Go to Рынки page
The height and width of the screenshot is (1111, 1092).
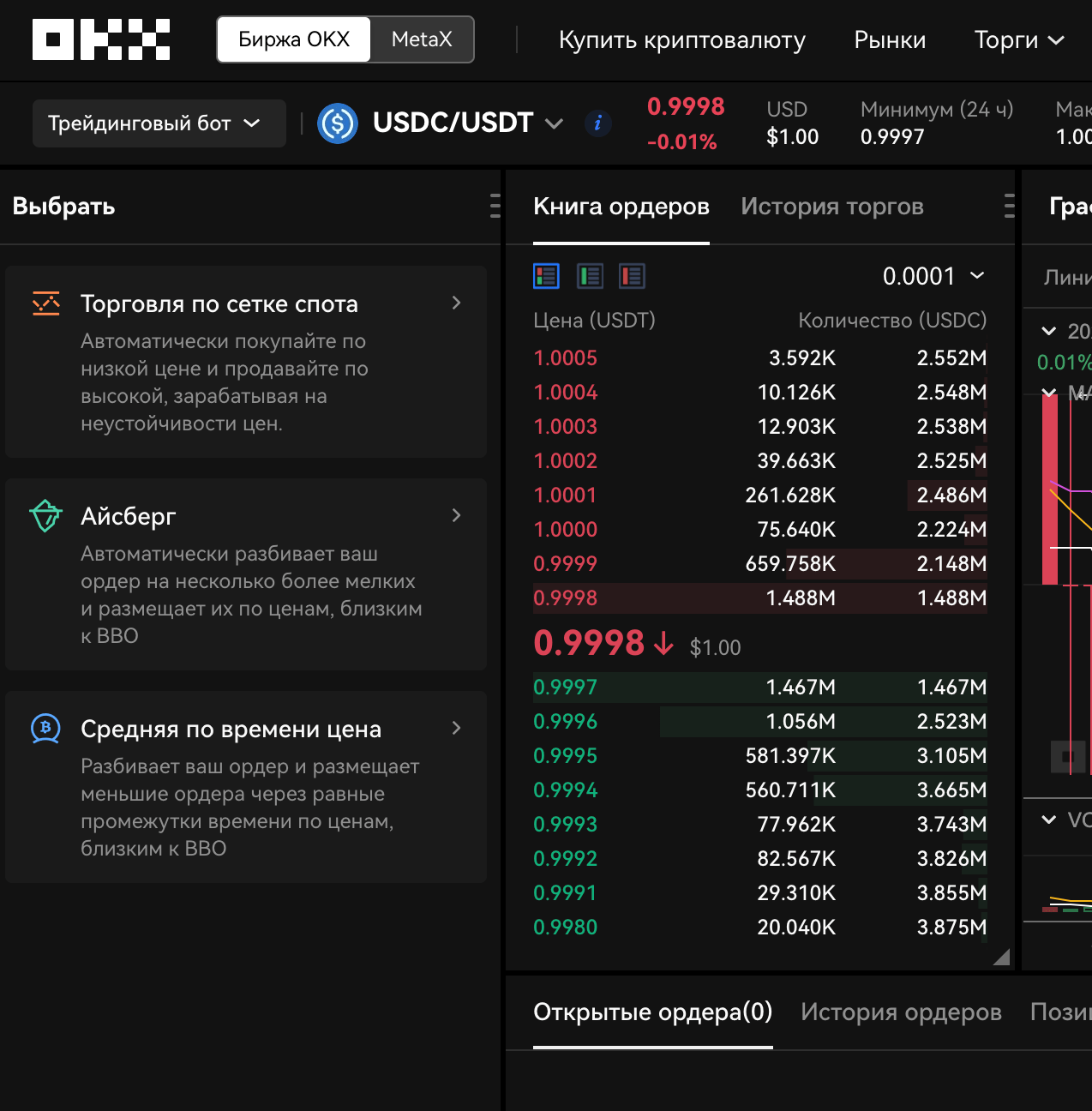coord(890,40)
